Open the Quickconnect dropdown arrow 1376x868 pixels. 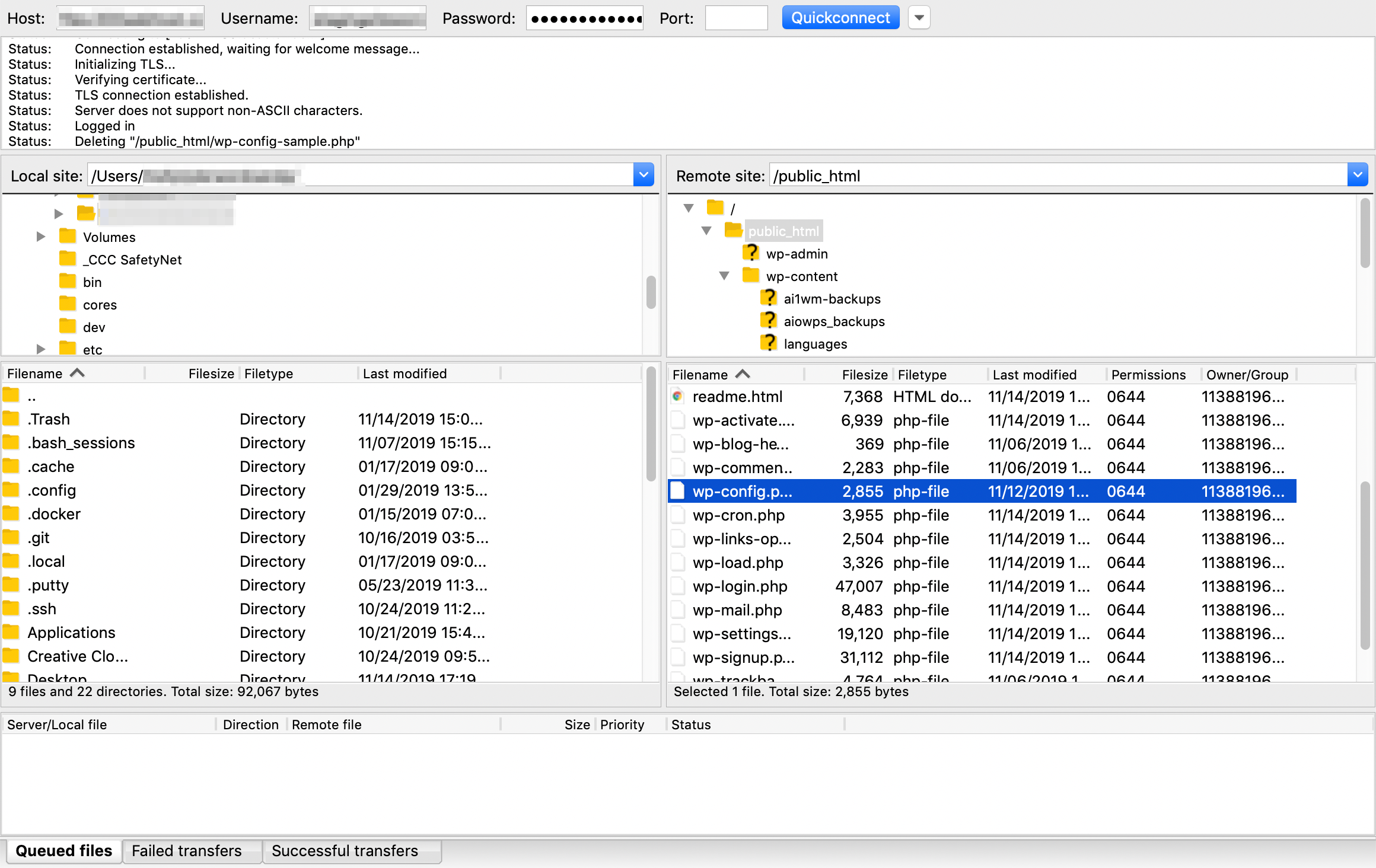click(919, 17)
